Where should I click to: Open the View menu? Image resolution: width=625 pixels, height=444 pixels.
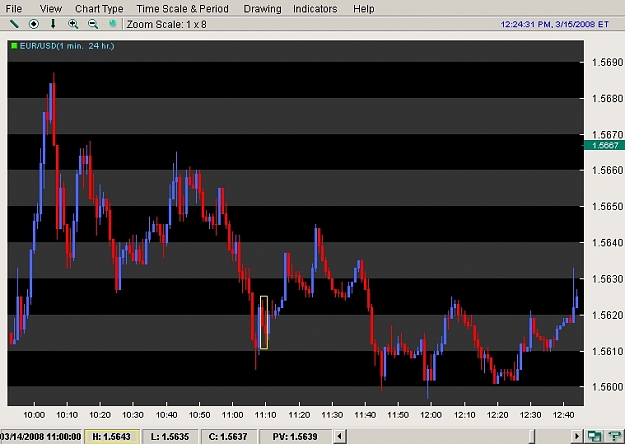[x=51, y=9]
